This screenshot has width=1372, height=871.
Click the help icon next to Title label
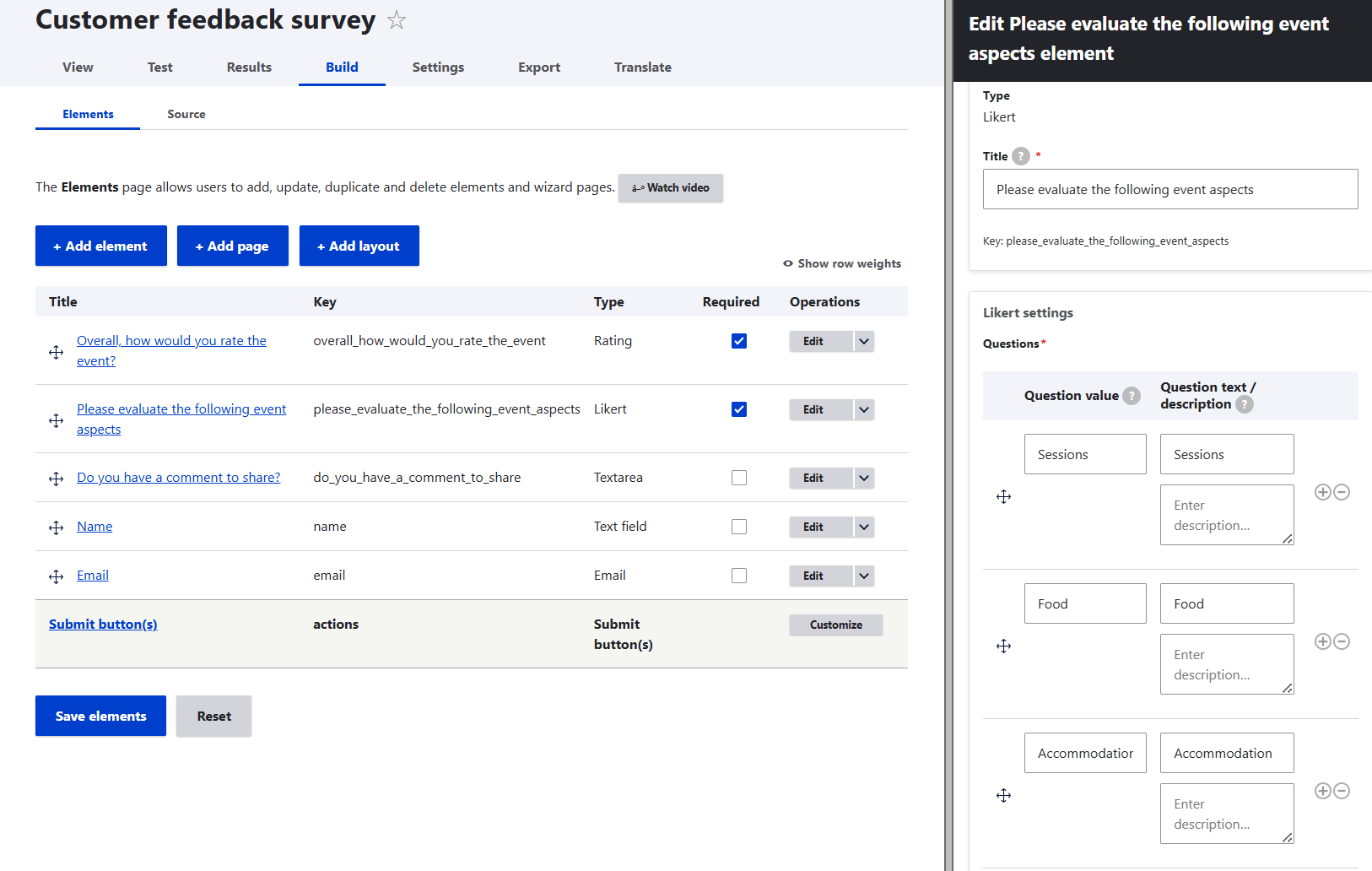coord(1021,156)
